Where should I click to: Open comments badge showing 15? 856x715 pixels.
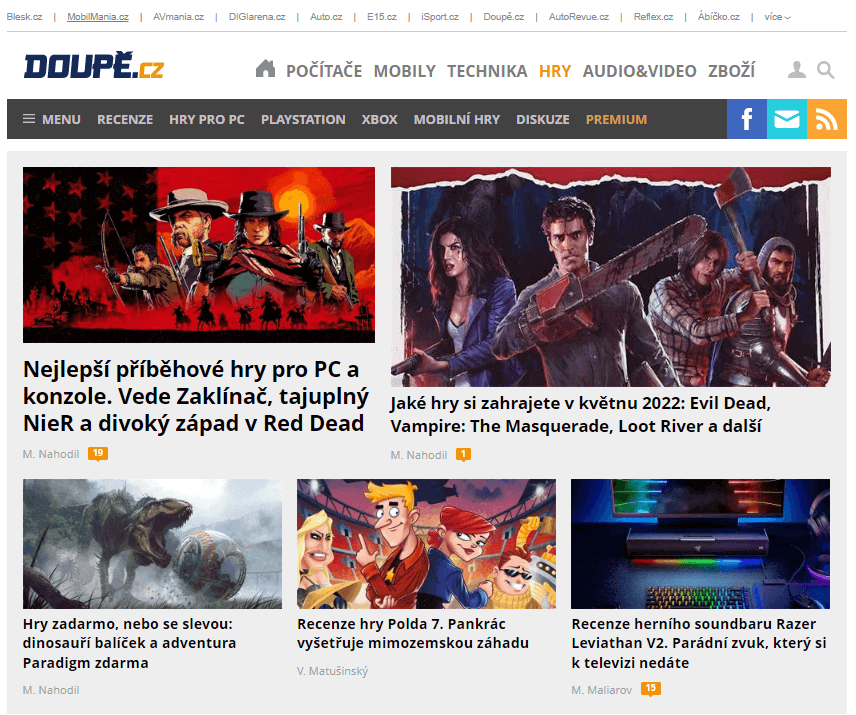pyautogui.click(x=651, y=689)
